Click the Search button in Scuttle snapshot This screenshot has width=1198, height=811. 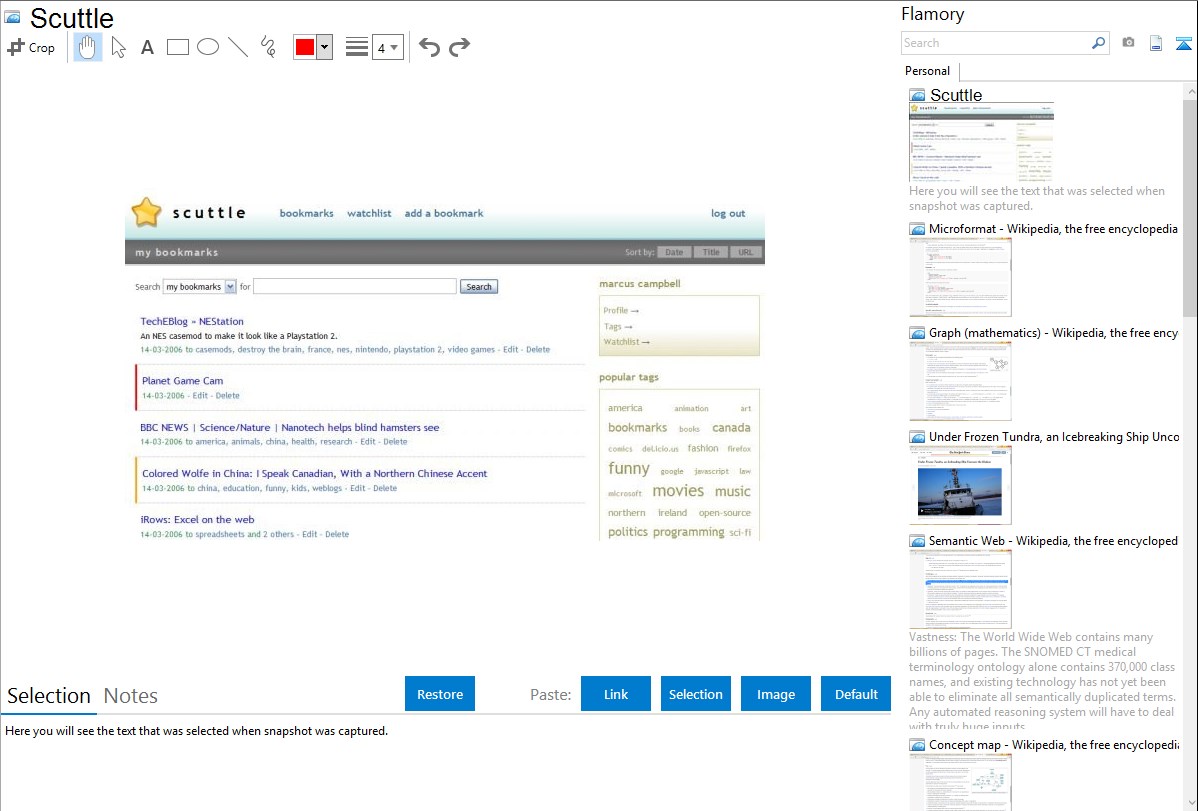tap(479, 287)
